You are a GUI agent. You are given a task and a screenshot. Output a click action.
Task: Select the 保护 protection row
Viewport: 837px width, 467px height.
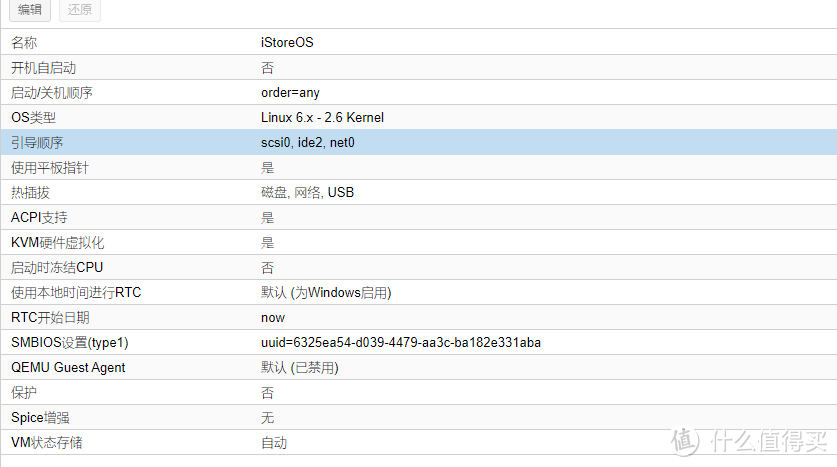[418, 392]
